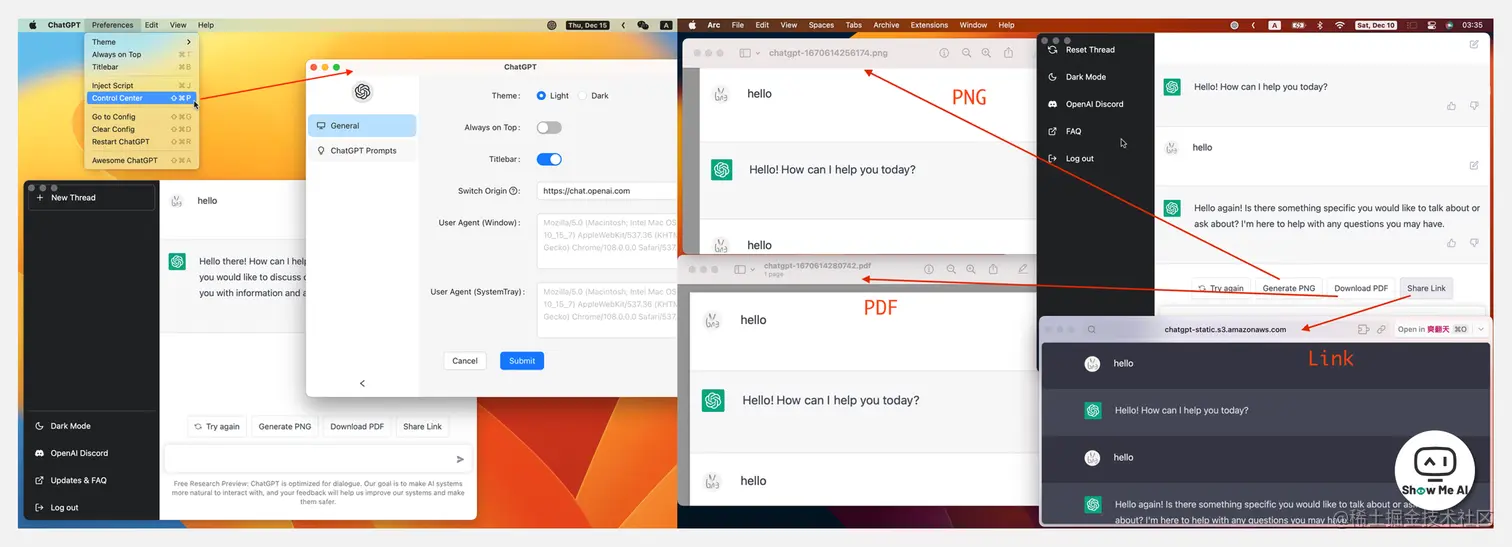Viewport: 1512px width, 547px height.
Task: Click Generate PNG in left ChatGPT window
Action: 285,427
